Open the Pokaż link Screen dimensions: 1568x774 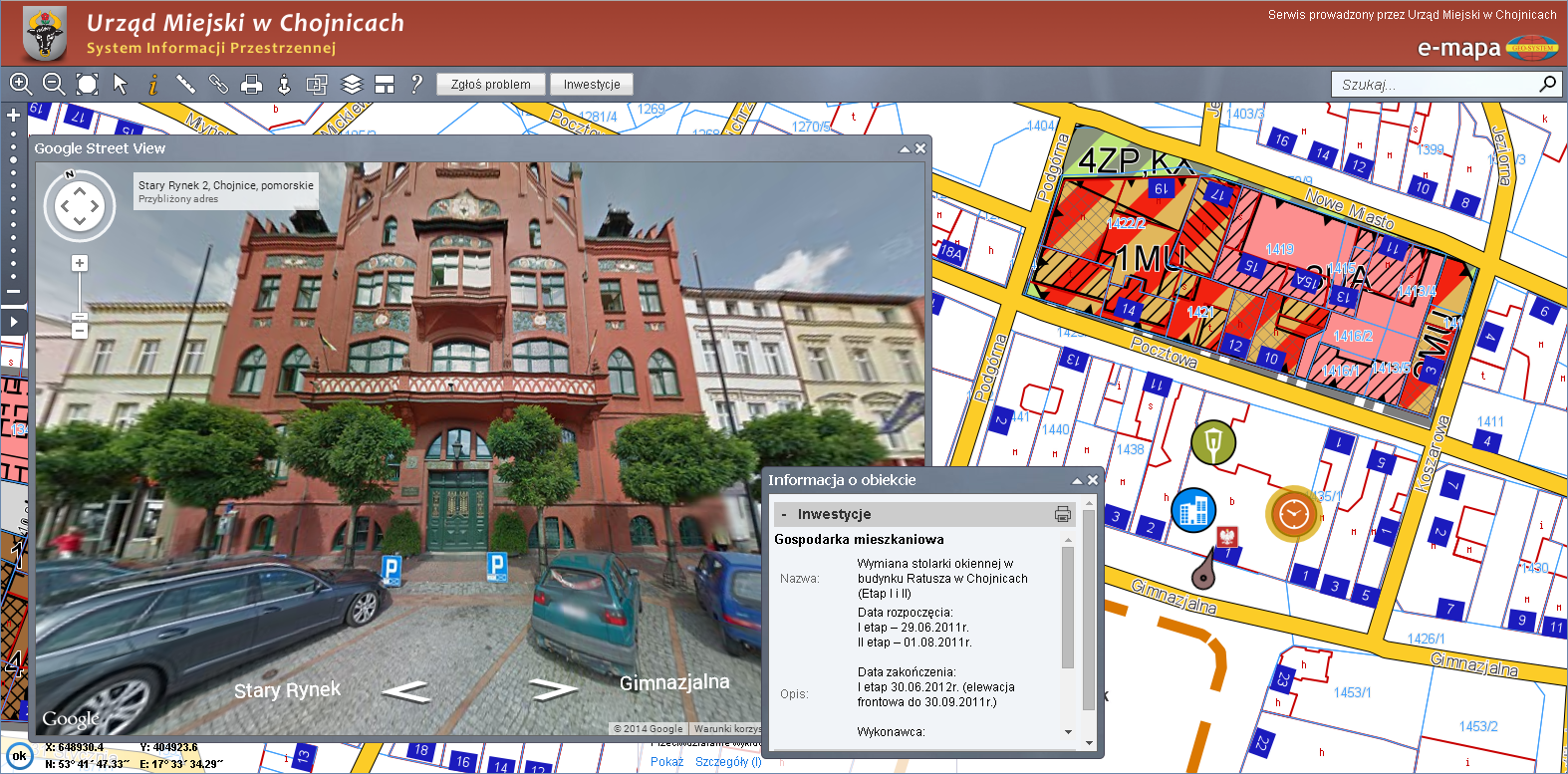tap(666, 762)
